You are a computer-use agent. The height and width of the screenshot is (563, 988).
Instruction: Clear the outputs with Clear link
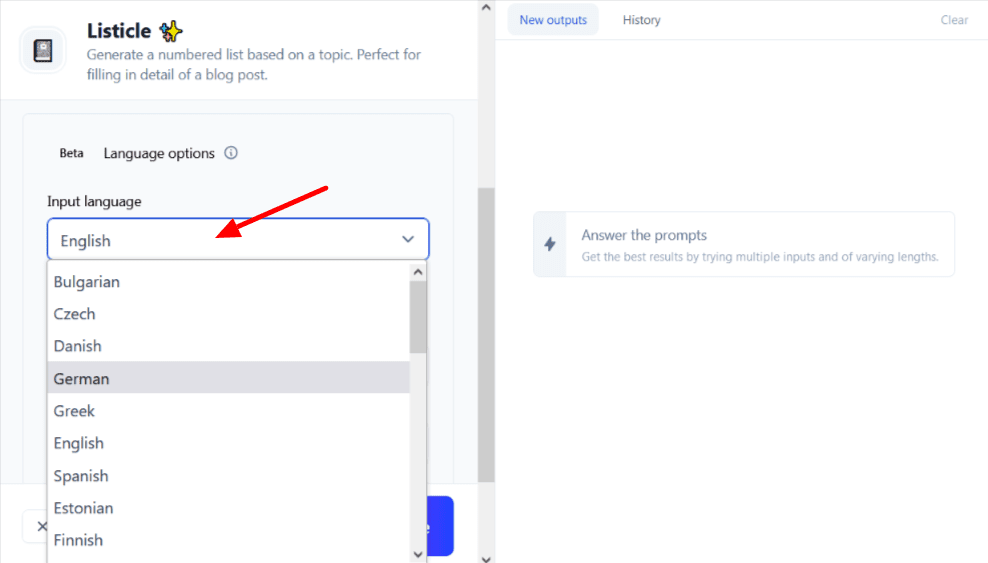coord(954,20)
